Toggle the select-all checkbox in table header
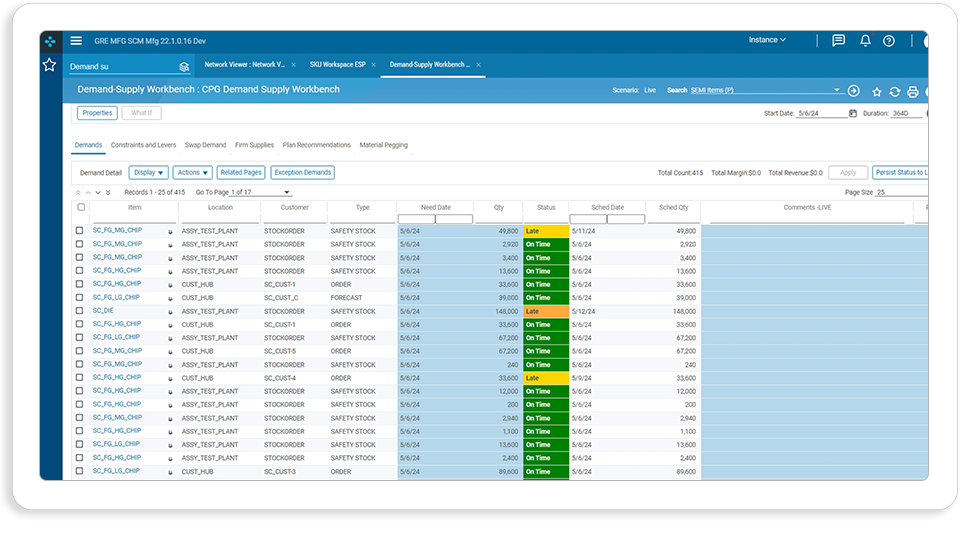The height and width of the screenshot is (540, 960). point(81,207)
